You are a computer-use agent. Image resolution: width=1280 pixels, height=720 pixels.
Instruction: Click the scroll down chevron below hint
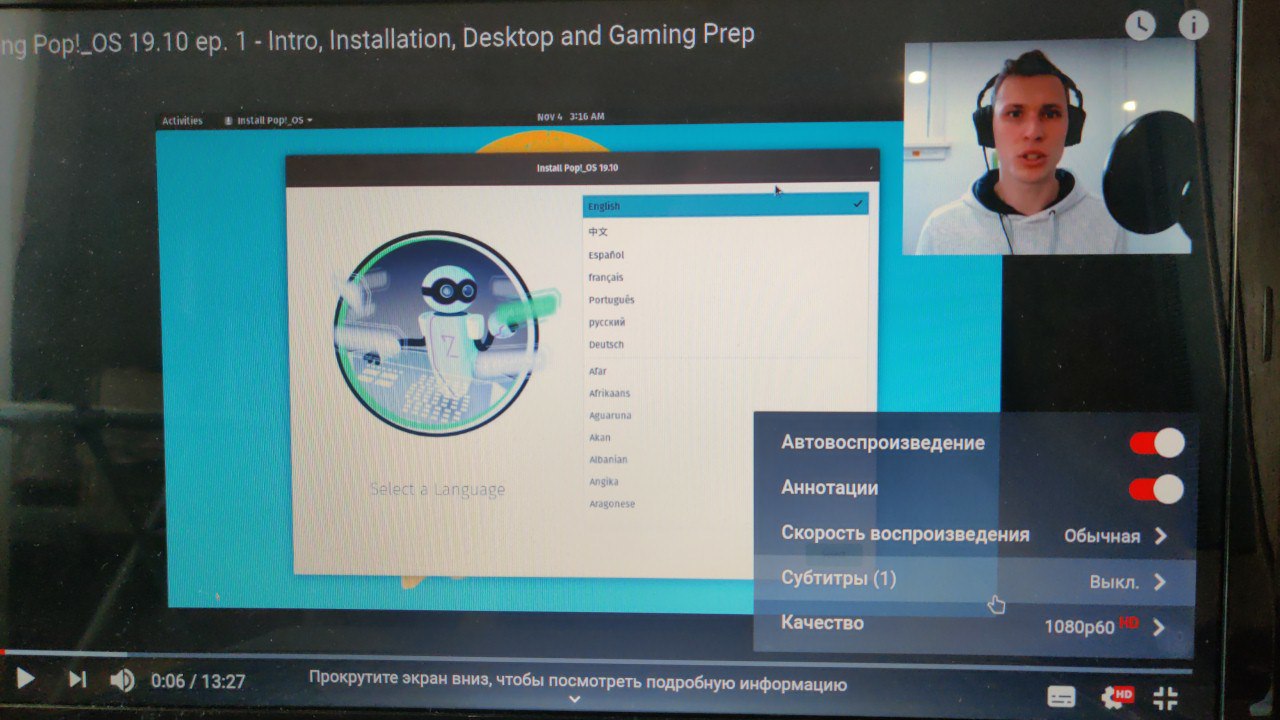pos(574,701)
